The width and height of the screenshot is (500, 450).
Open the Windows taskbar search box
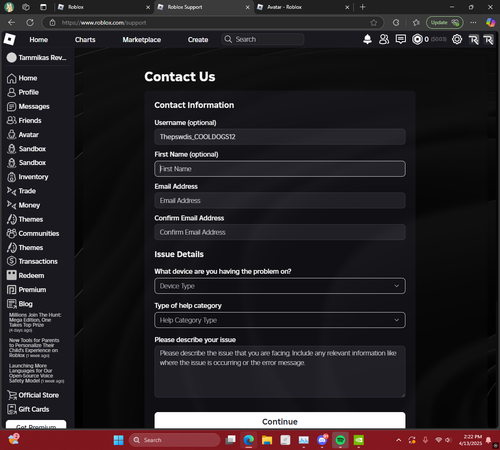tap(175, 440)
